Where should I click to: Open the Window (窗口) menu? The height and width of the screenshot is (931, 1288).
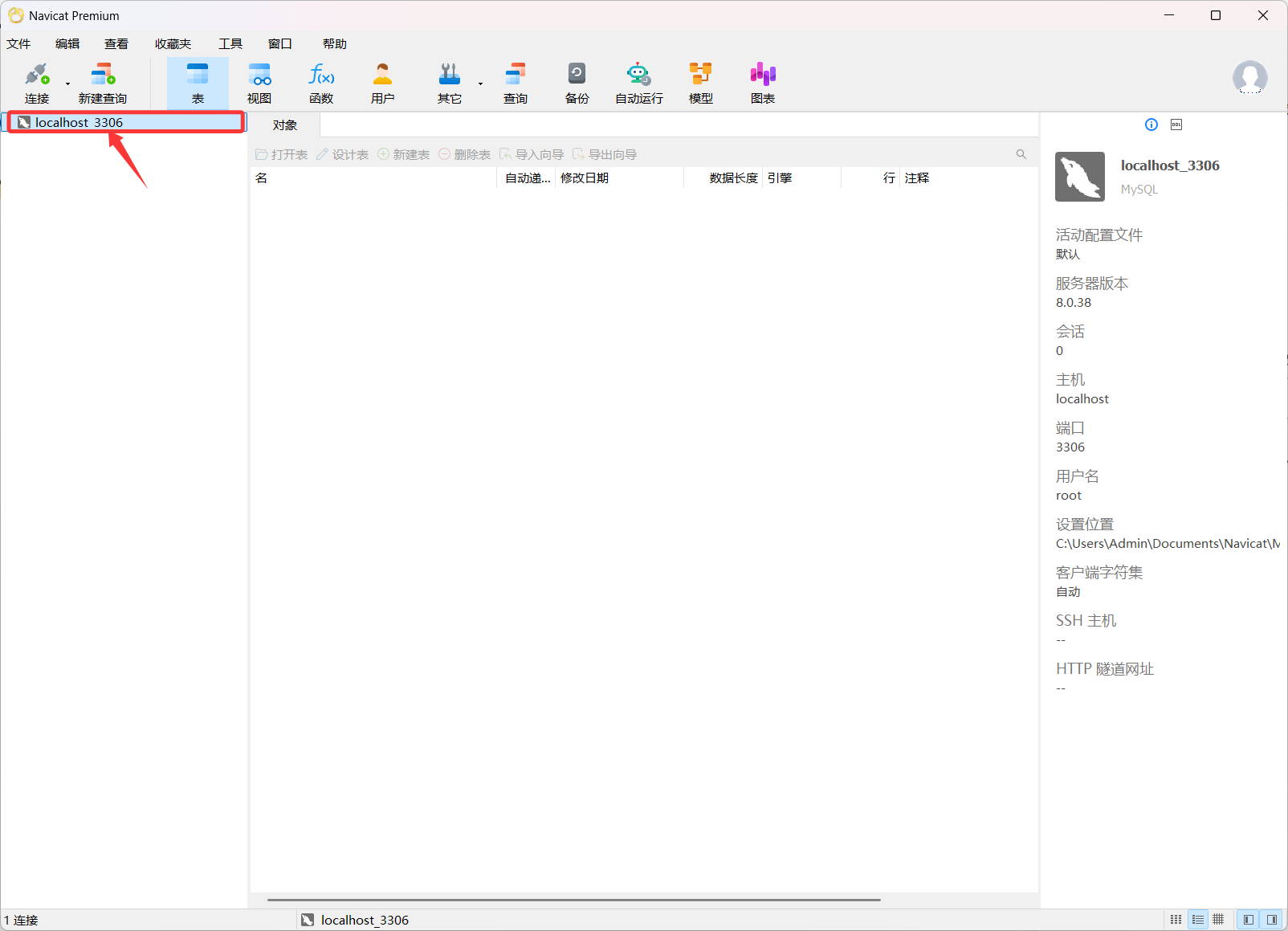pyautogui.click(x=279, y=44)
